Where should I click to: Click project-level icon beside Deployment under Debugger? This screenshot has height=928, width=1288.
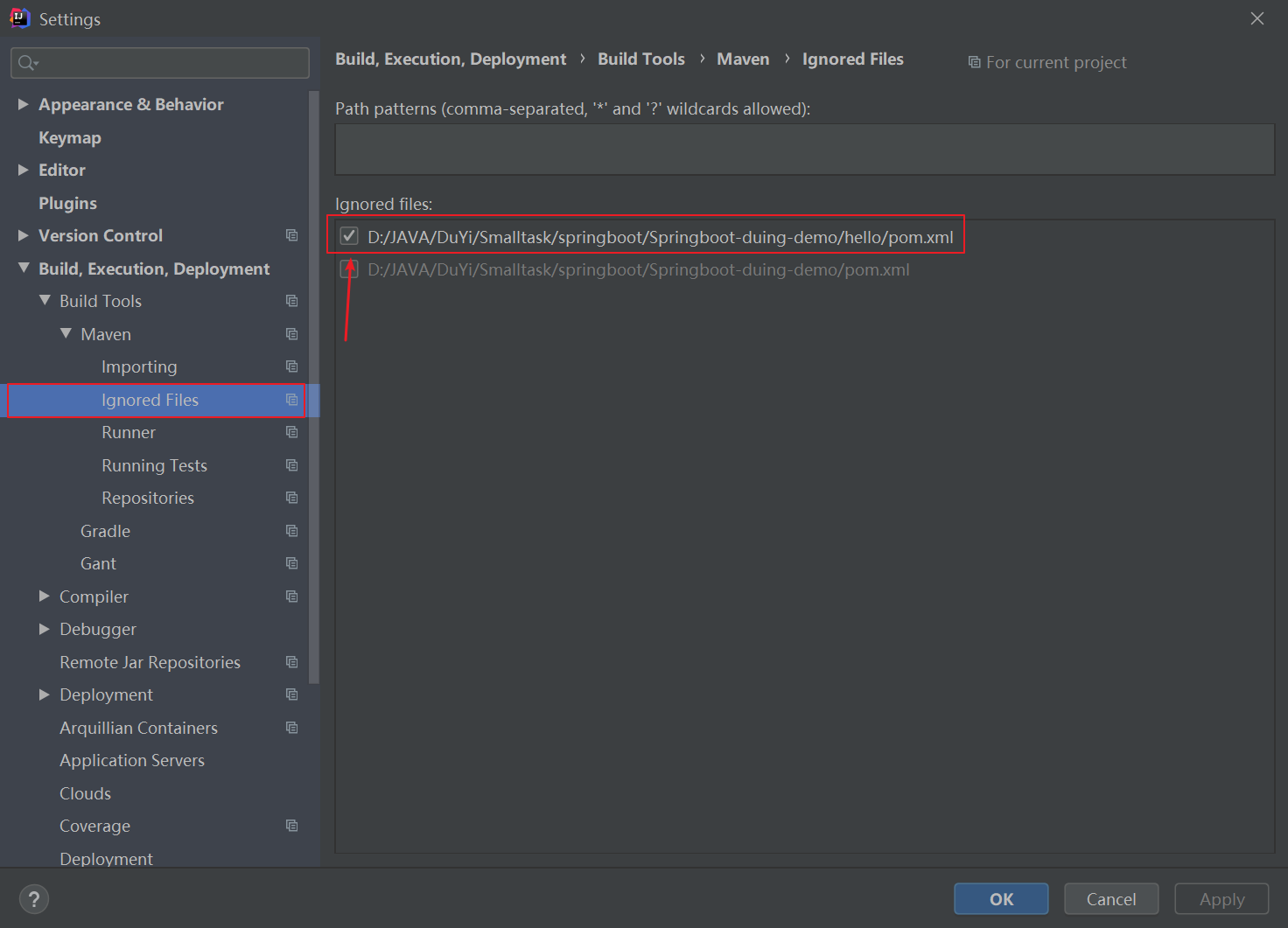(292, 694)
